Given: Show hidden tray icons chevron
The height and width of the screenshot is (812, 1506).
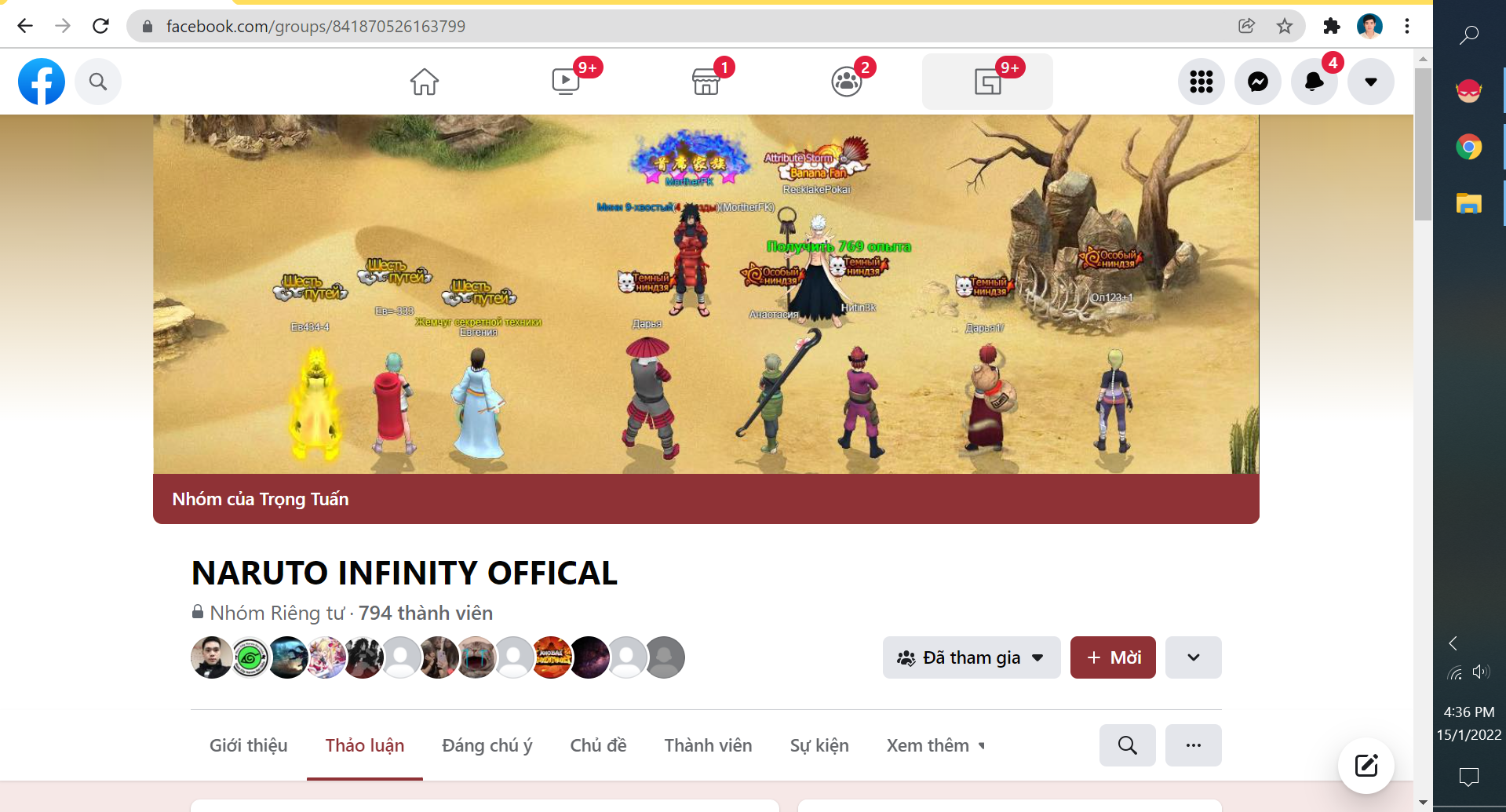Looking at the screenshot, I should point(1453,643).
